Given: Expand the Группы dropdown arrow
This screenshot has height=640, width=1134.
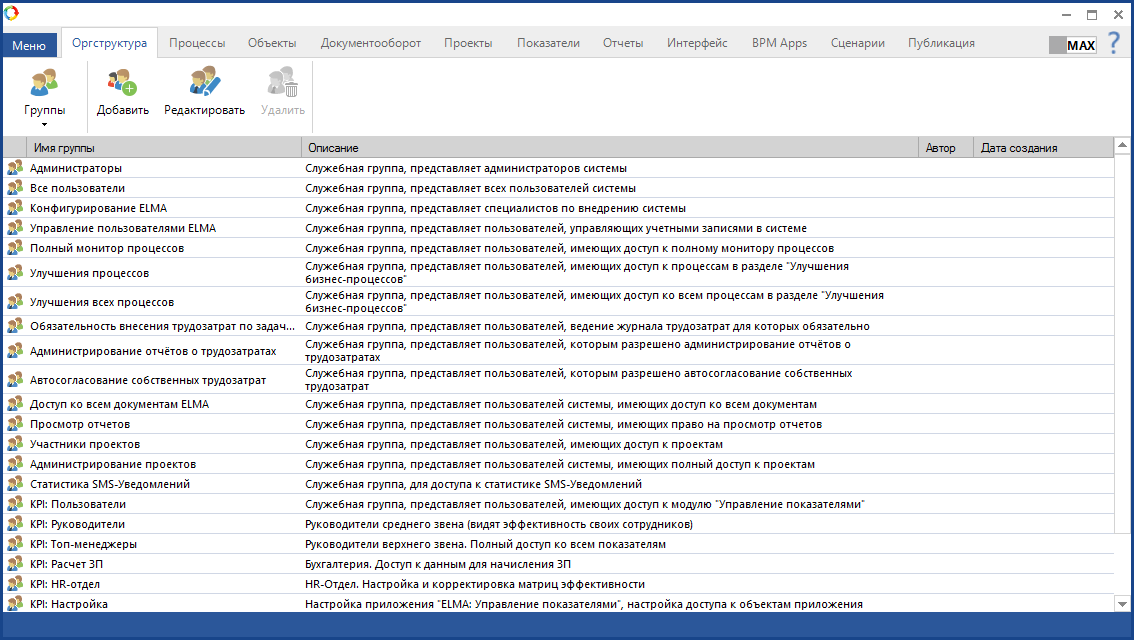Looking at the screenshot, I should pyautogui.click(x=45, y=124).
